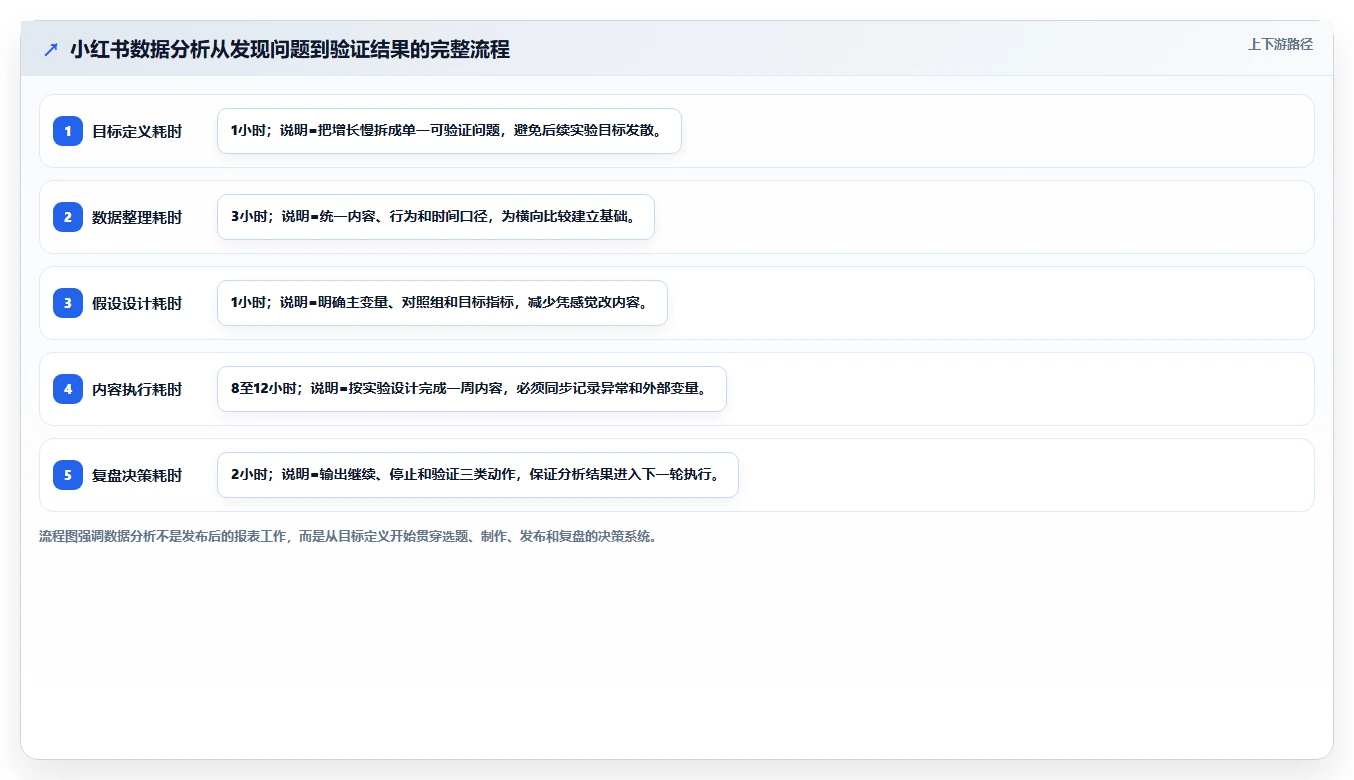Click the 上下游路径 label in the header
The width and height of the screenshot is (1354, 780).
pos(1280,44)
